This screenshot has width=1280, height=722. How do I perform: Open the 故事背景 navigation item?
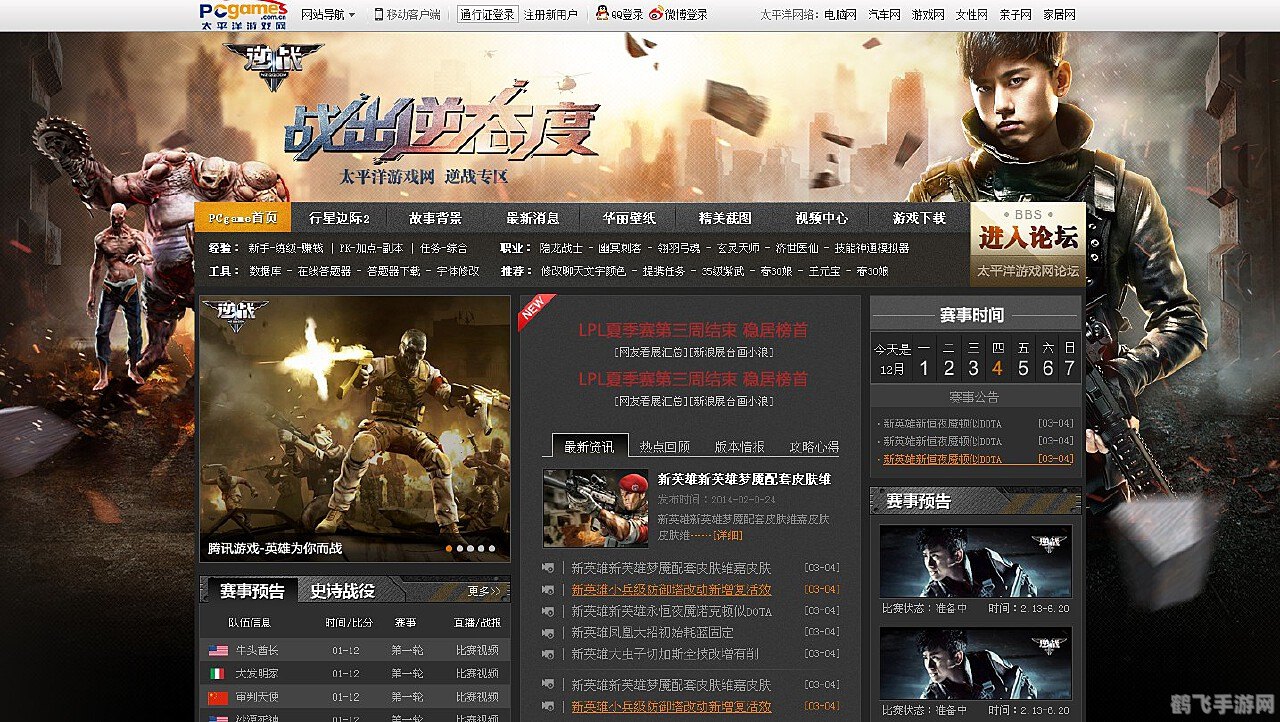pos(436,218)
